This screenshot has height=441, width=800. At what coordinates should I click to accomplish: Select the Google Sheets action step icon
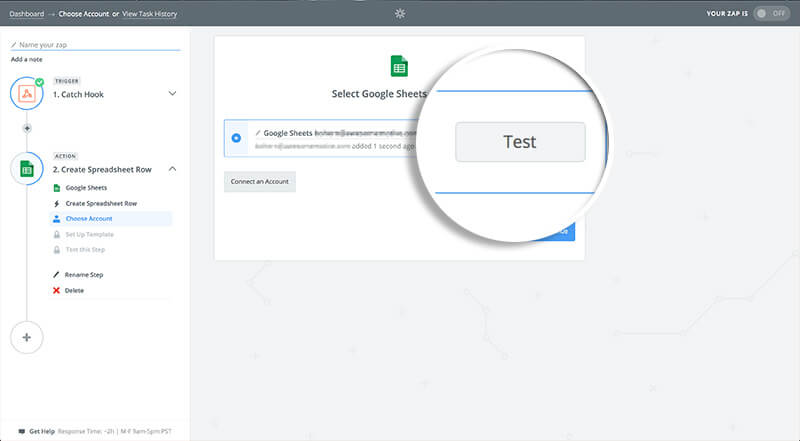click(27, 168)
